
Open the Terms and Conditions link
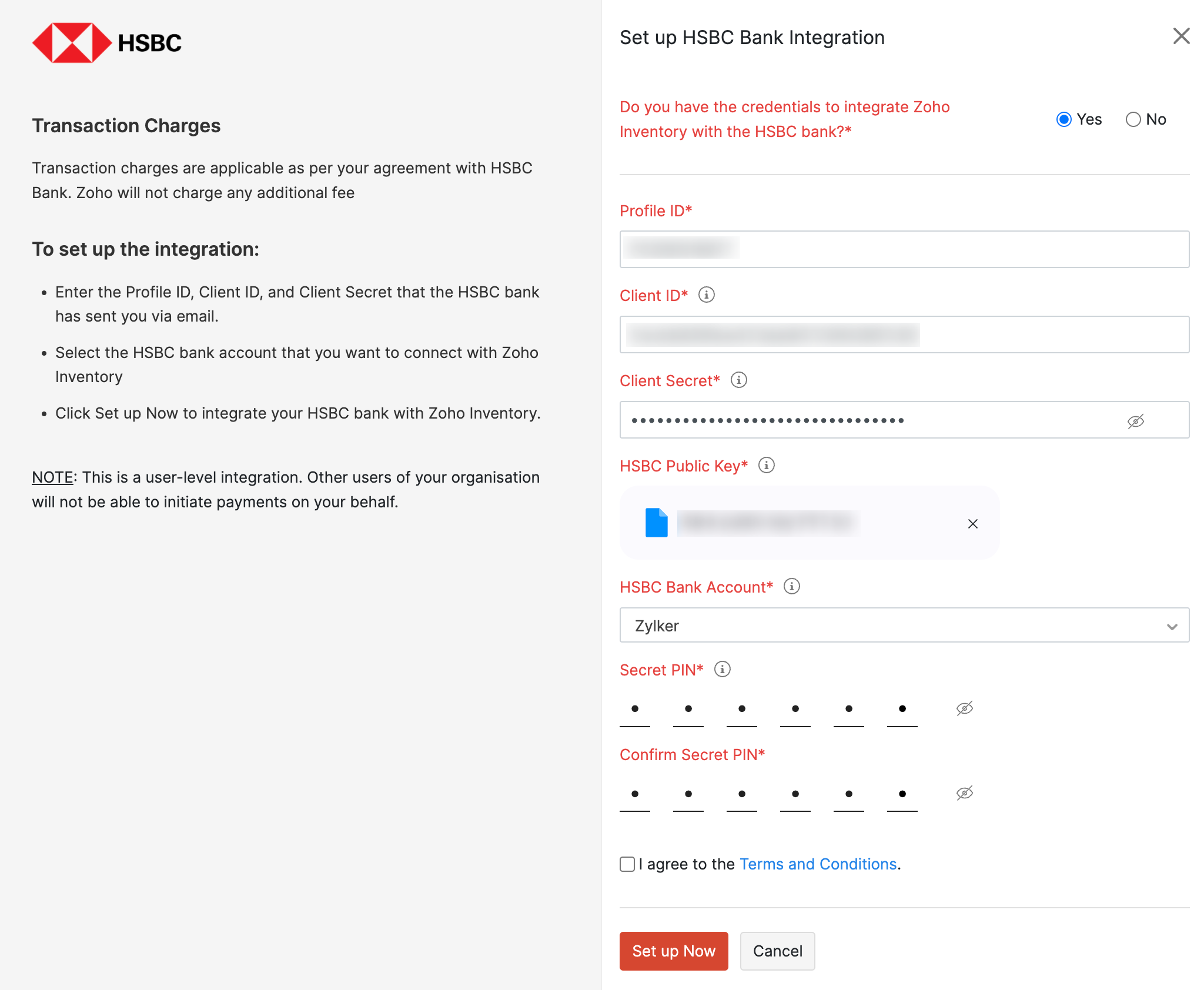click(x=818, y=864)
